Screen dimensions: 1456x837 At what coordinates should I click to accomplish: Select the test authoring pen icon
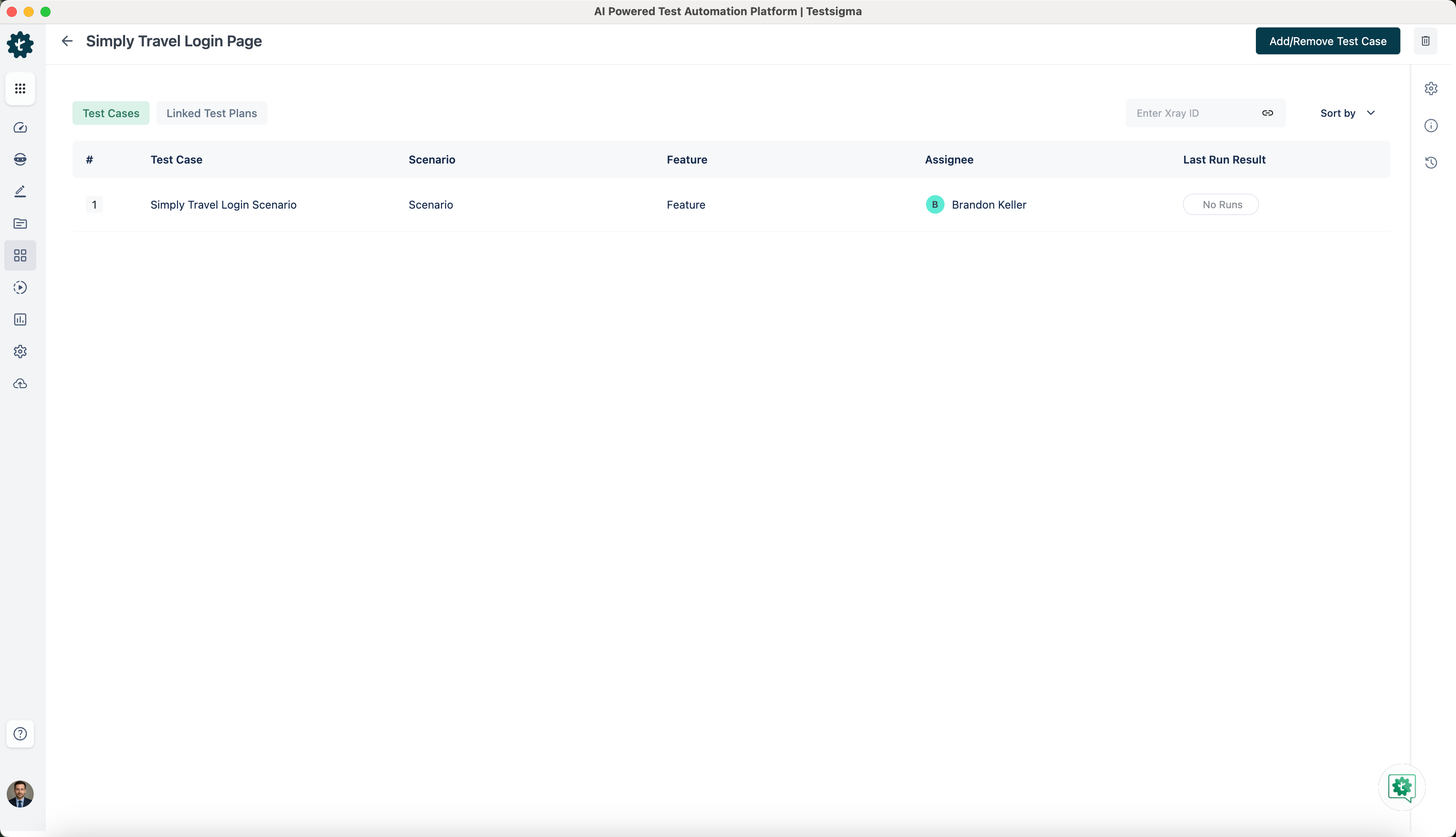(20, 191)
